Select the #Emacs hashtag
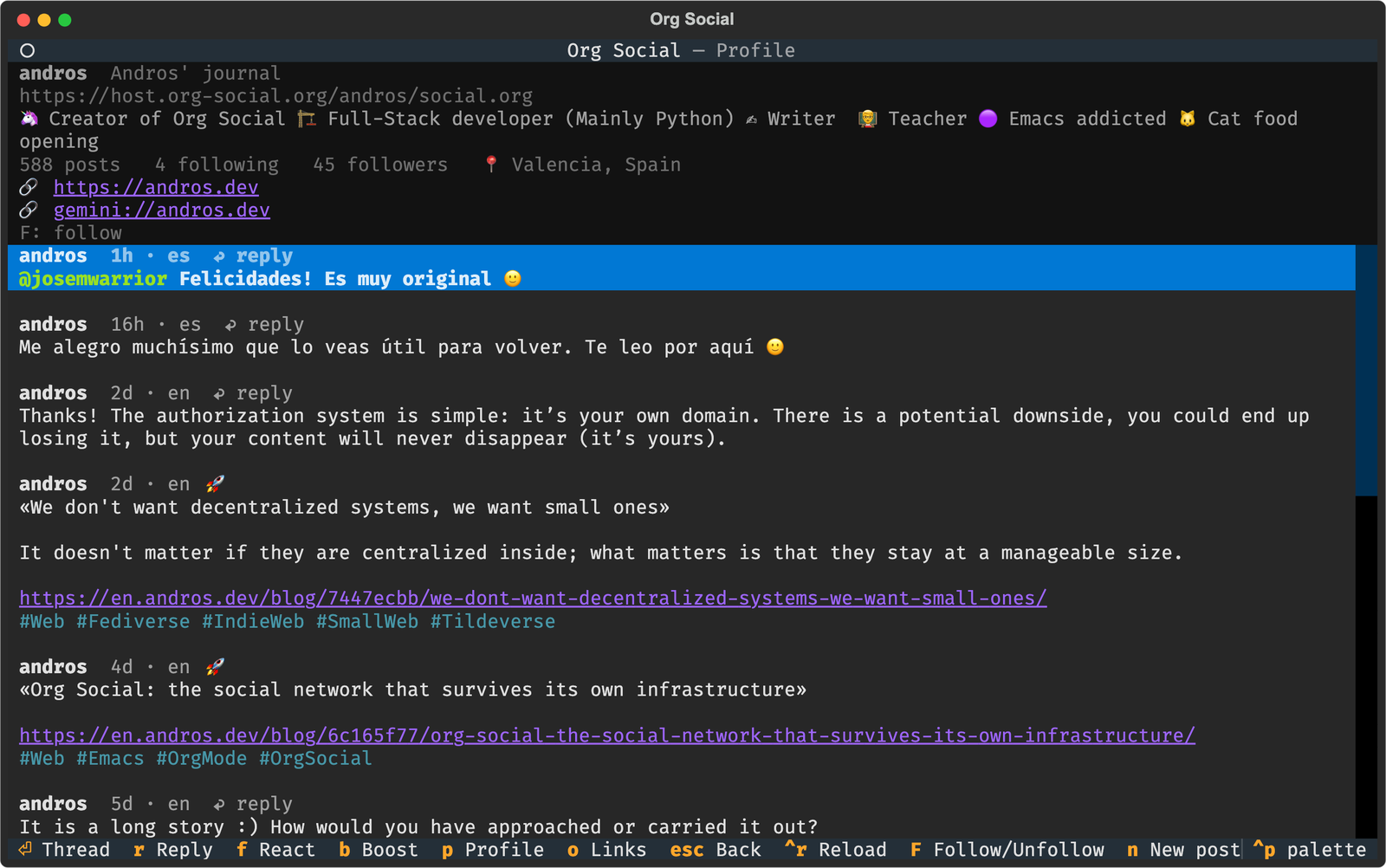The height and width of the screenshot is (868, 1386). coord(110,758)
